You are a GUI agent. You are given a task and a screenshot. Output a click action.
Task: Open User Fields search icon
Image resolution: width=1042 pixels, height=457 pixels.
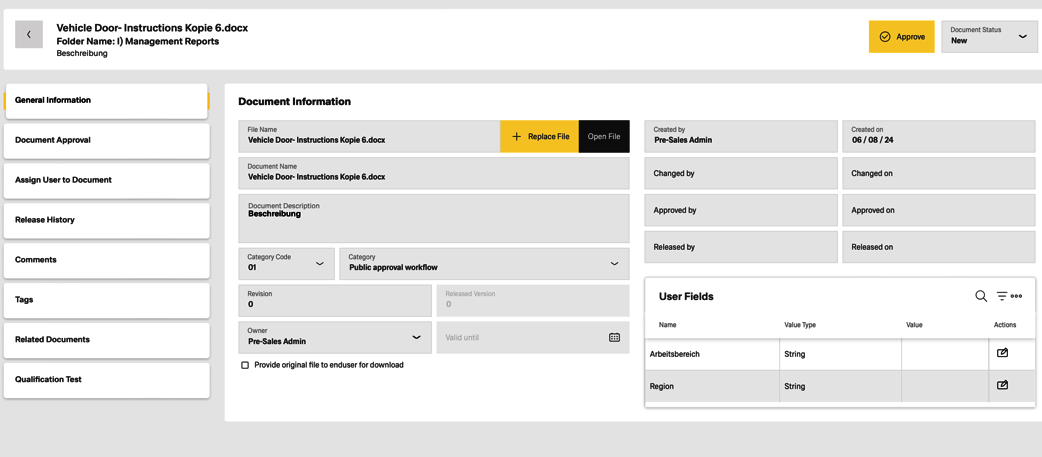980,297
